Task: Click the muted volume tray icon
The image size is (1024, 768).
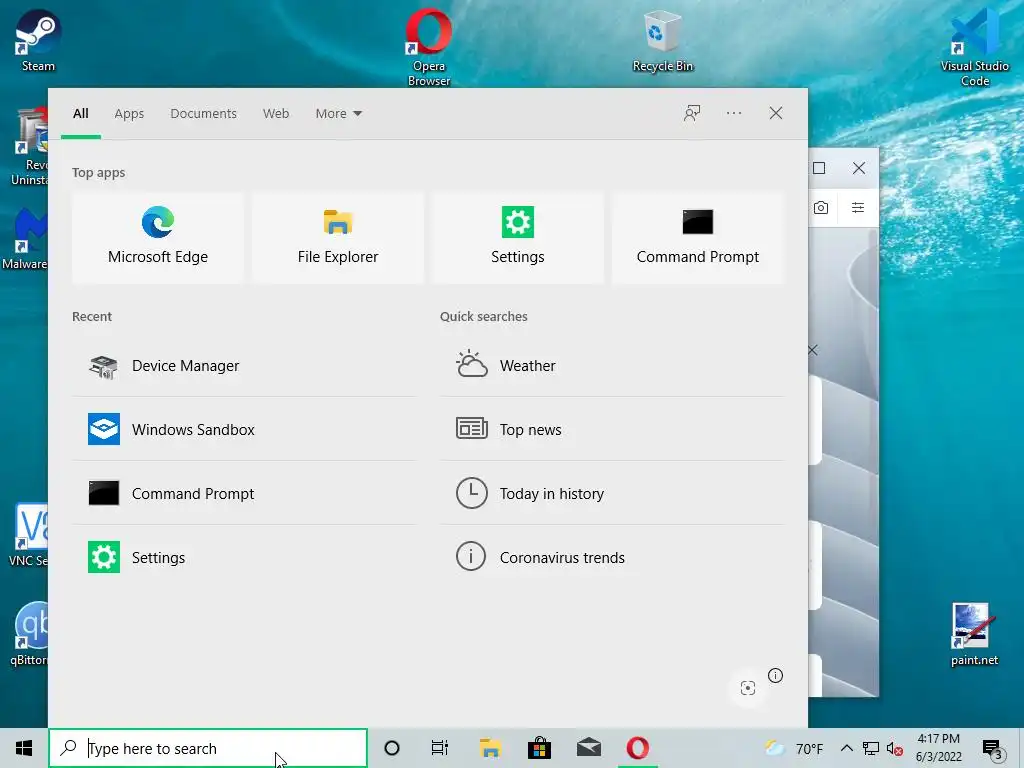Action: [894, 748]
